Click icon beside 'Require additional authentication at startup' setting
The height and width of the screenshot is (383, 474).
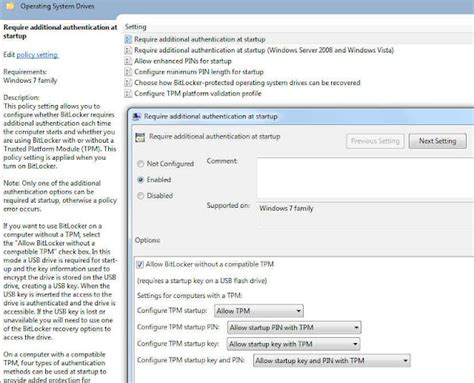point(128,39)
